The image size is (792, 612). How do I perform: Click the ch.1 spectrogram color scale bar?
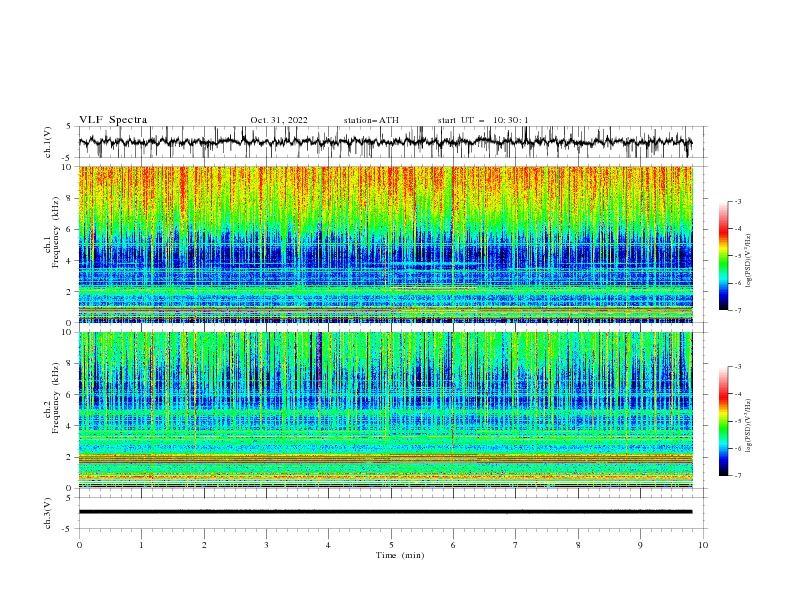tap(723, 256)
